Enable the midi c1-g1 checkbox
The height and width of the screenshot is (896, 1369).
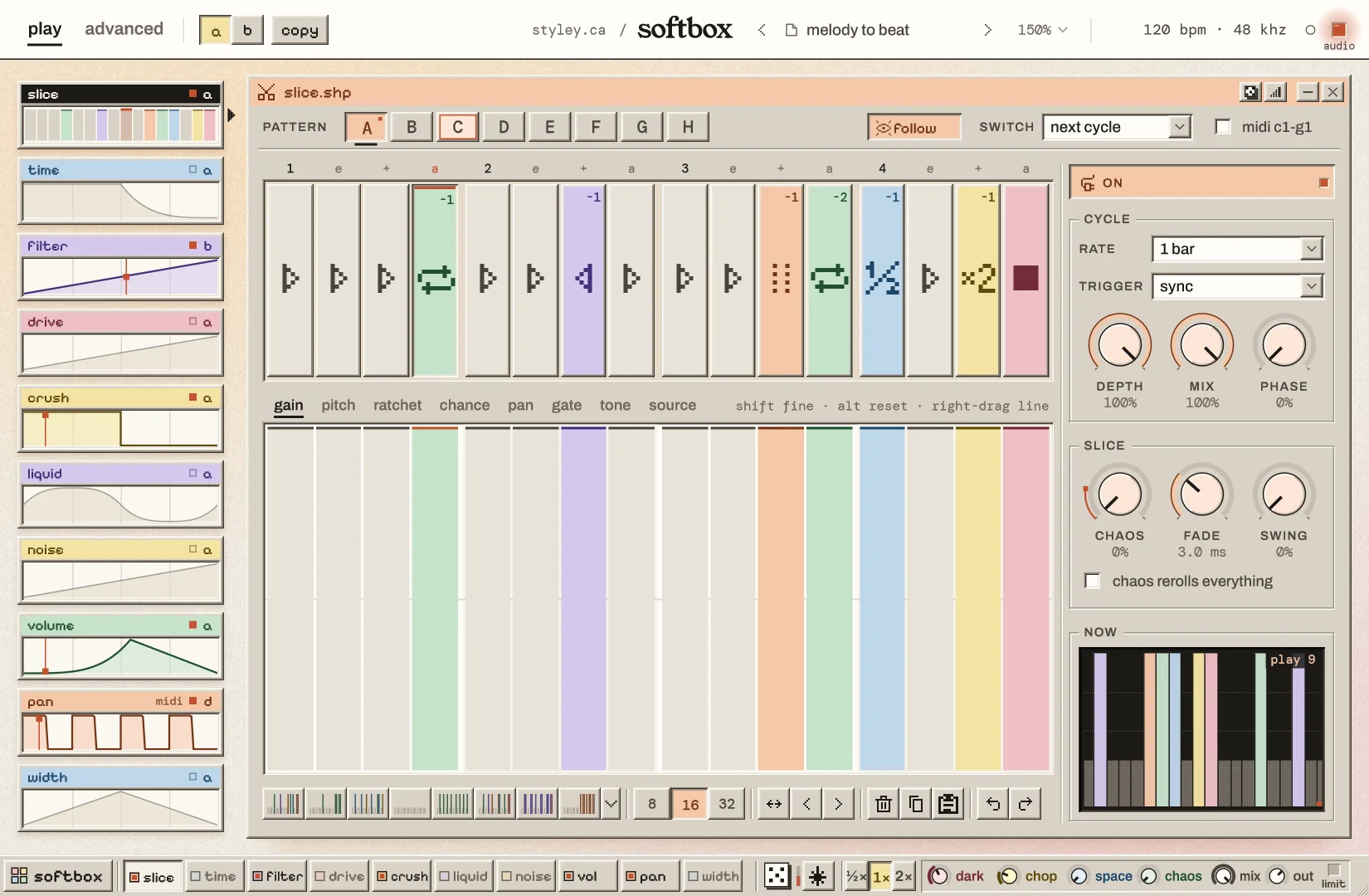[x=1223, y=127]
